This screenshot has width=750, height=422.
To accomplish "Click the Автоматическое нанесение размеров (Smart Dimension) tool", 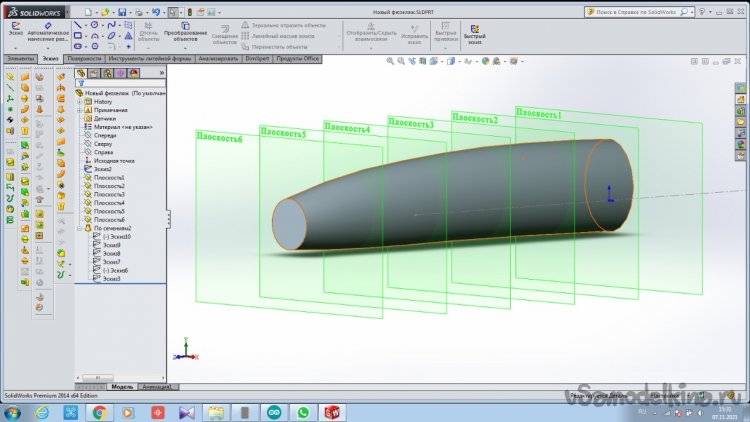I will pos(48,32).
